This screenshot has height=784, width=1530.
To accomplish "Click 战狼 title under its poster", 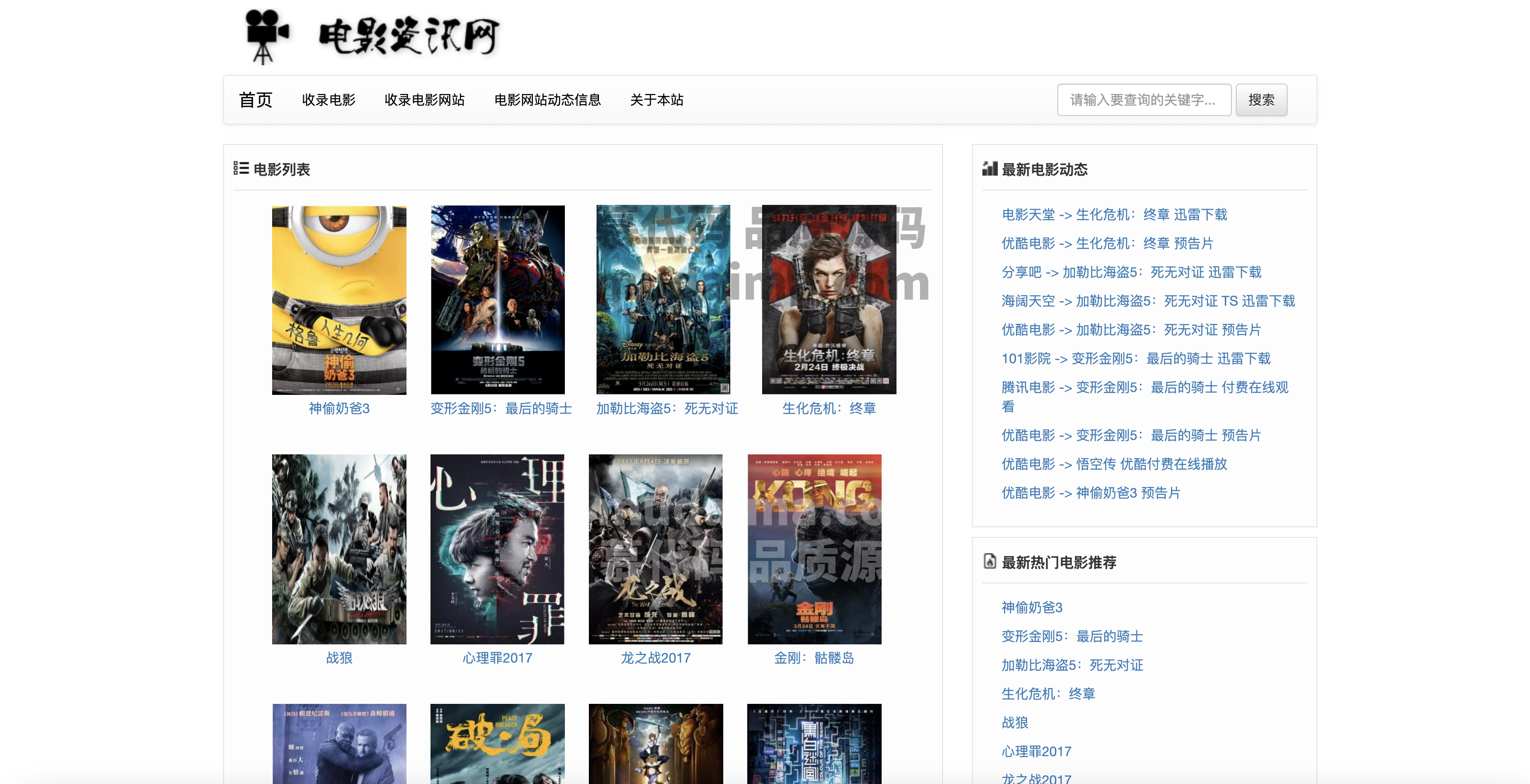I will pyautogui.click(x=339, y=658).
